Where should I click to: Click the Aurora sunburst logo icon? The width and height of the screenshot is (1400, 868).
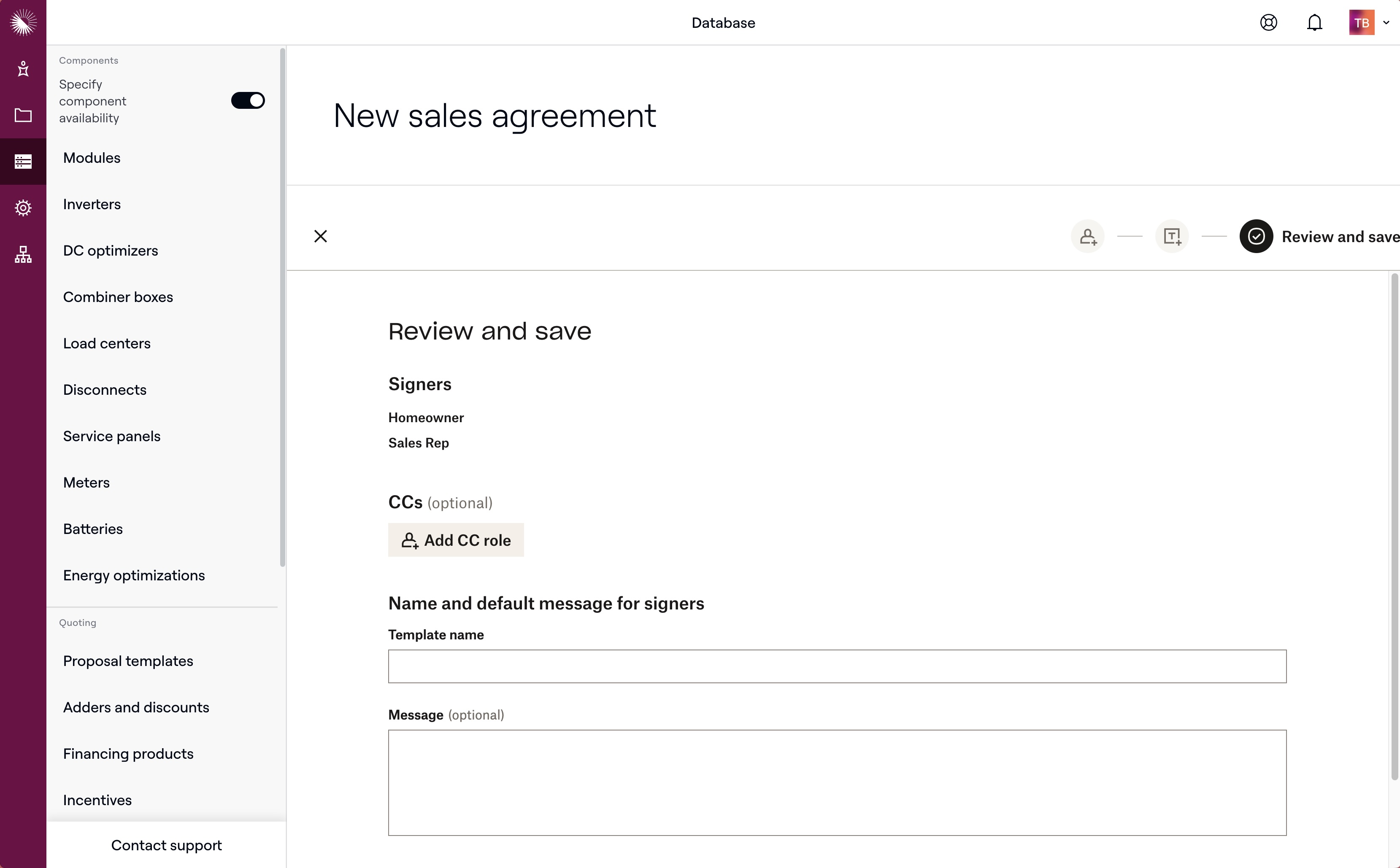[23, 22]
